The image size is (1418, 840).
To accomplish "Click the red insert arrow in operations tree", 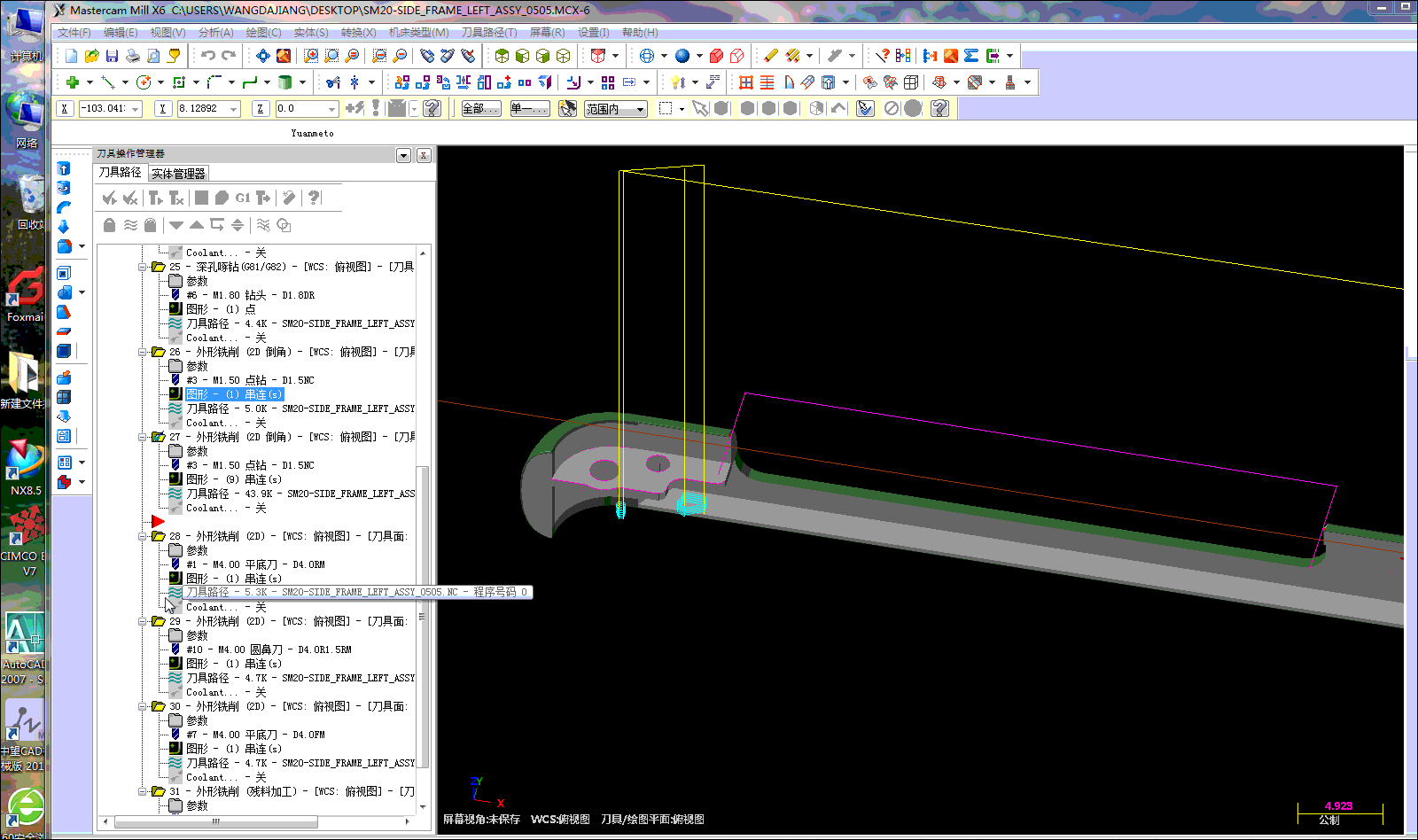I will coord(158,522).
